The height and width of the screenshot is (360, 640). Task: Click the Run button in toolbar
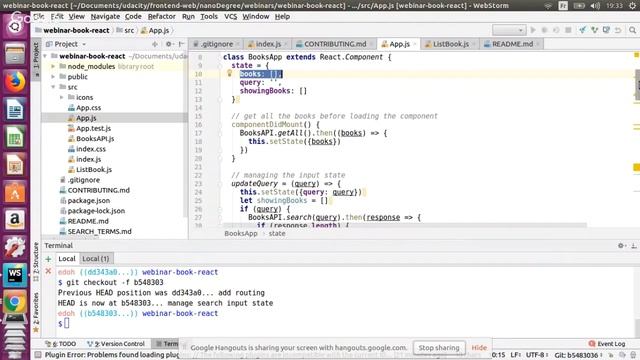tap(533, 30)
